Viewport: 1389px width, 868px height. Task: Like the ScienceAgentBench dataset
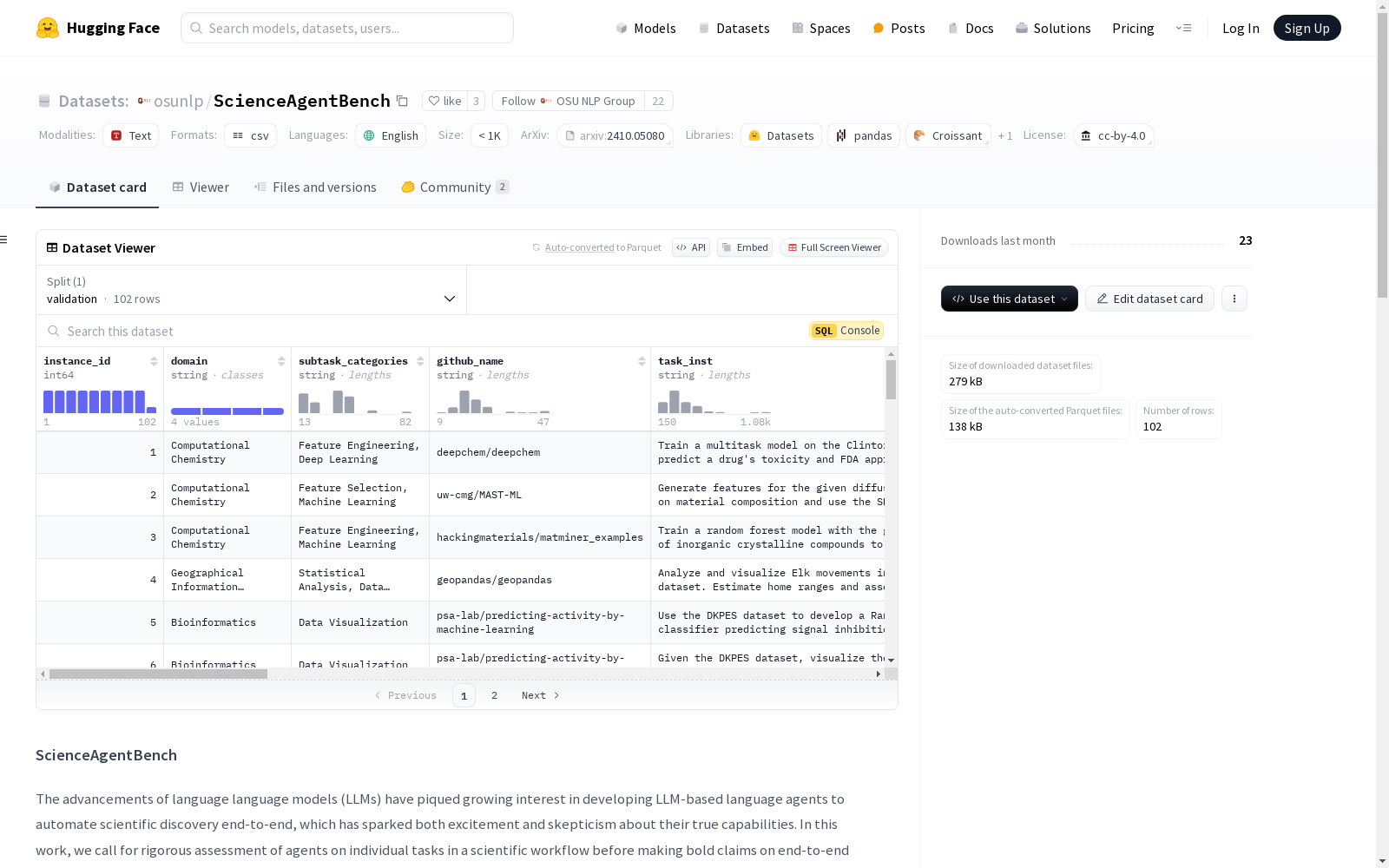444,101
